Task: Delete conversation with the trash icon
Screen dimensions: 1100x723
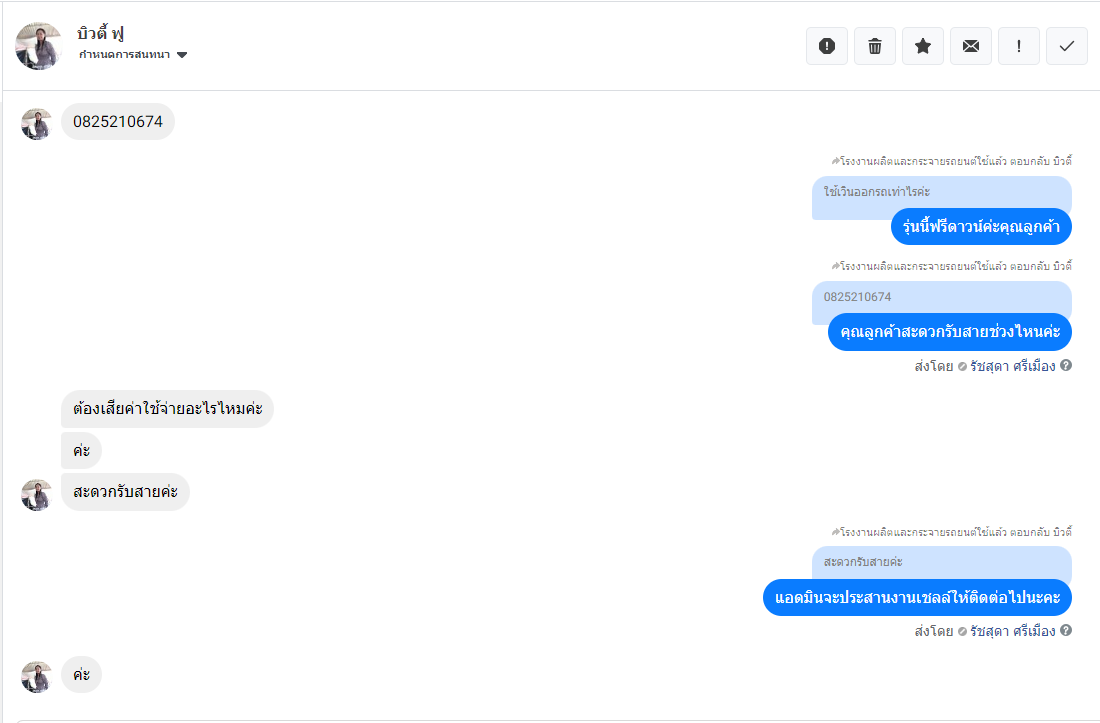Action: click(875, 46)
